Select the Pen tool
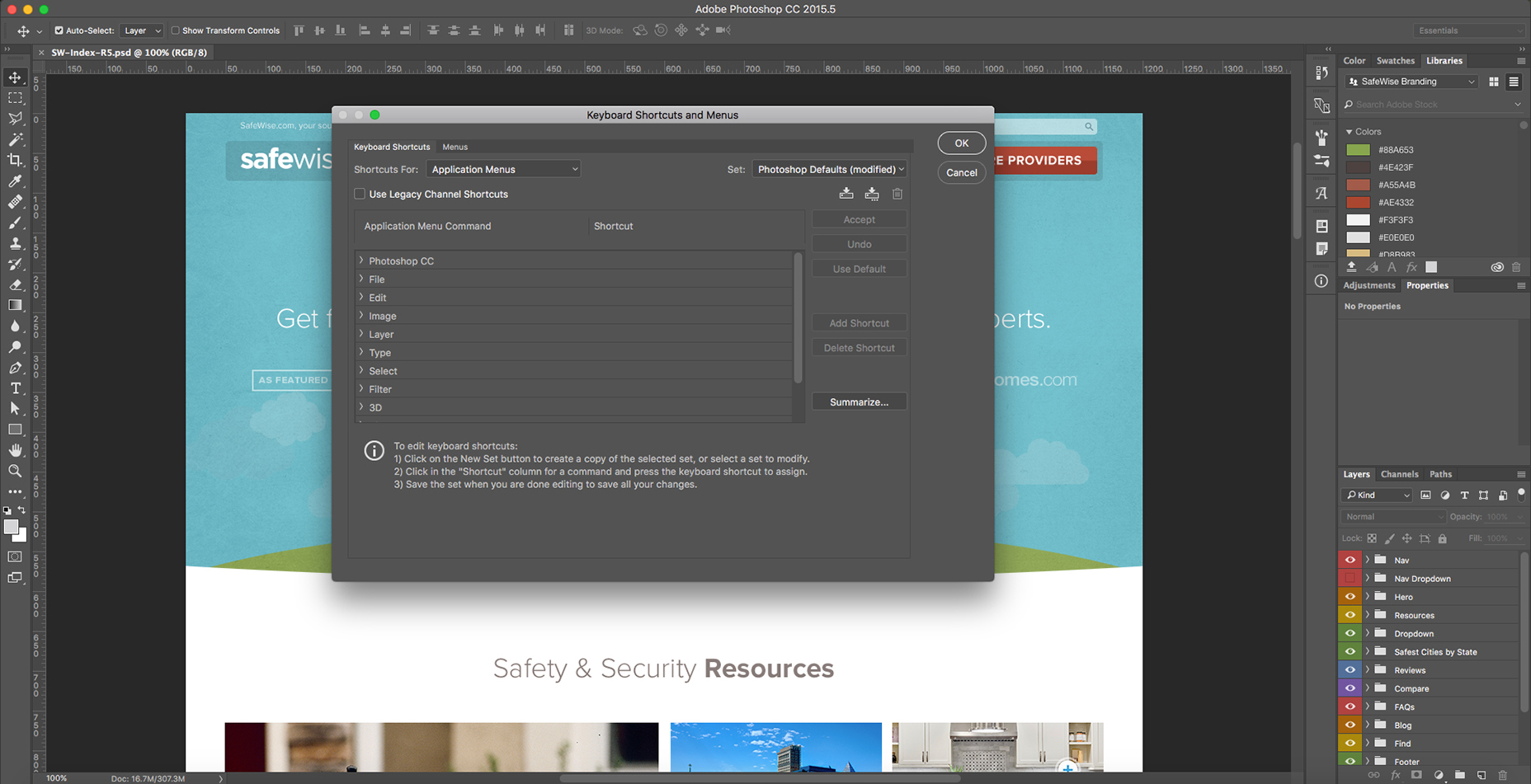This screenshot has height=784, width=1531. [15, 368]
